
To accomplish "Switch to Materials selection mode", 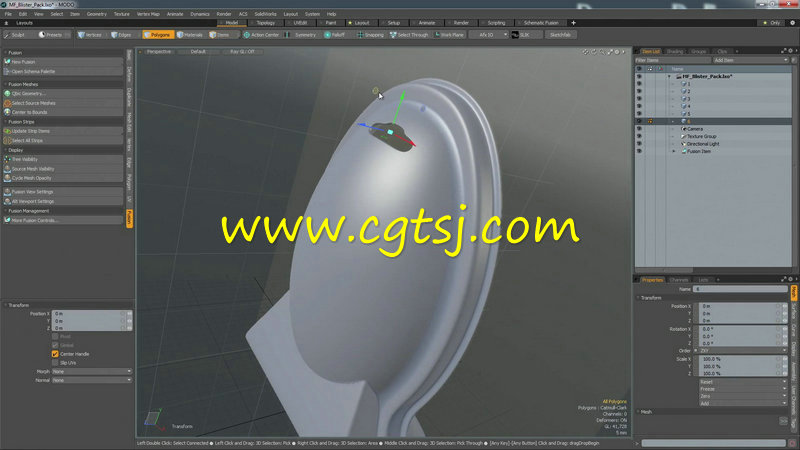I will [x=190, y=35].
